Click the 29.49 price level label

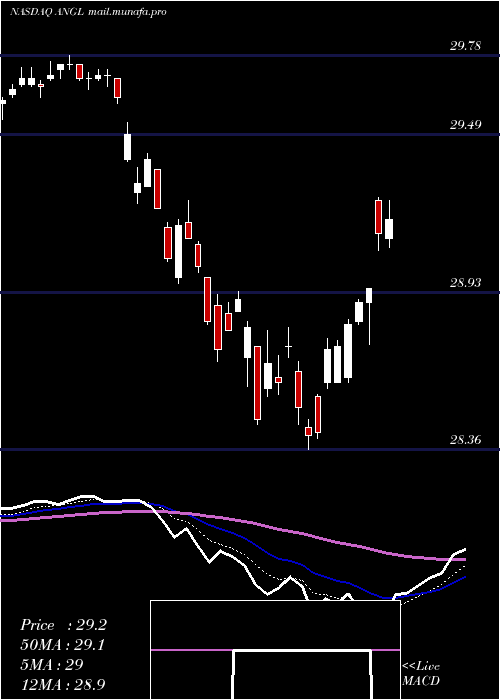(465, 125)
